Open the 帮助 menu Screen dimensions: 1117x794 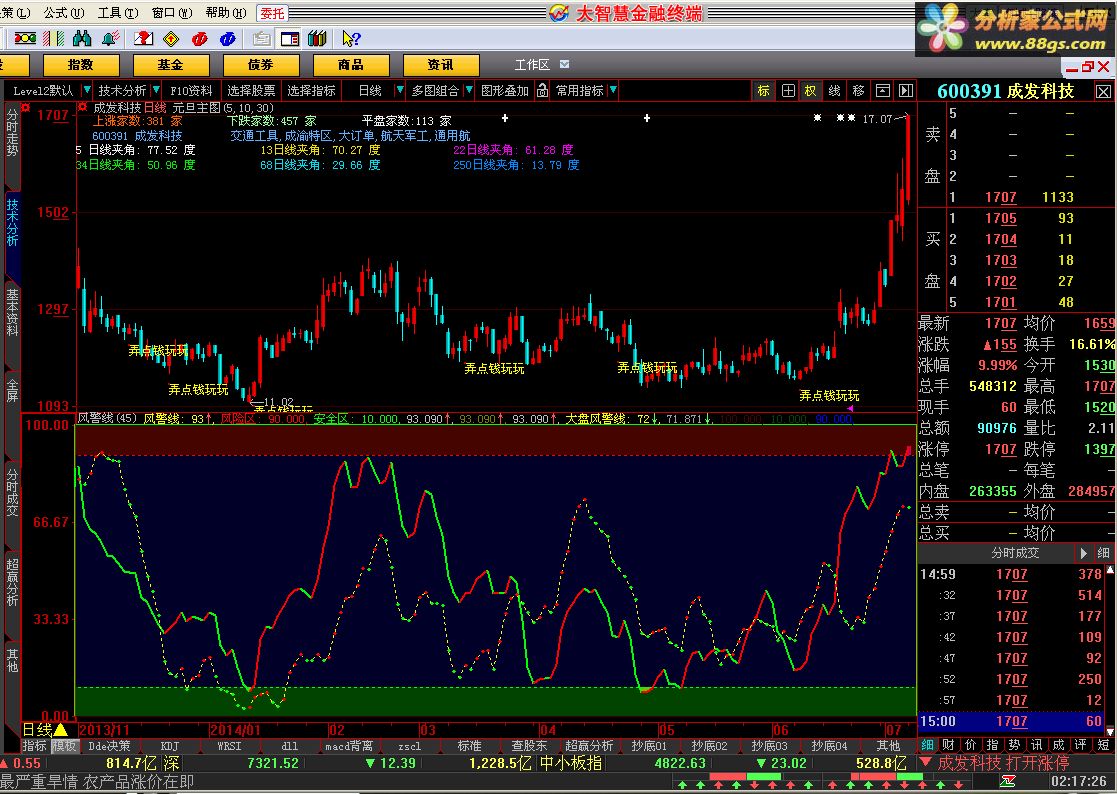[226, 13]
